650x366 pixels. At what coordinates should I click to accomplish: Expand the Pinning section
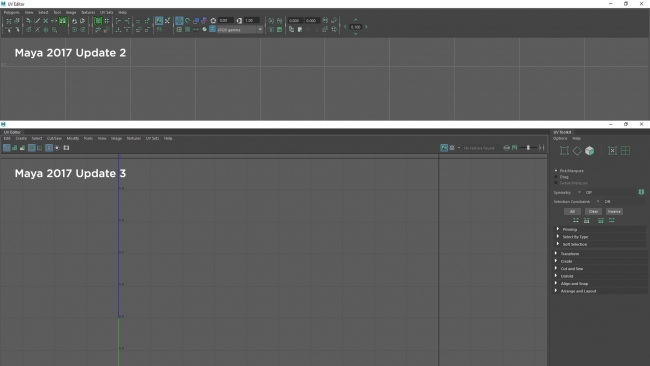[600, 229]
